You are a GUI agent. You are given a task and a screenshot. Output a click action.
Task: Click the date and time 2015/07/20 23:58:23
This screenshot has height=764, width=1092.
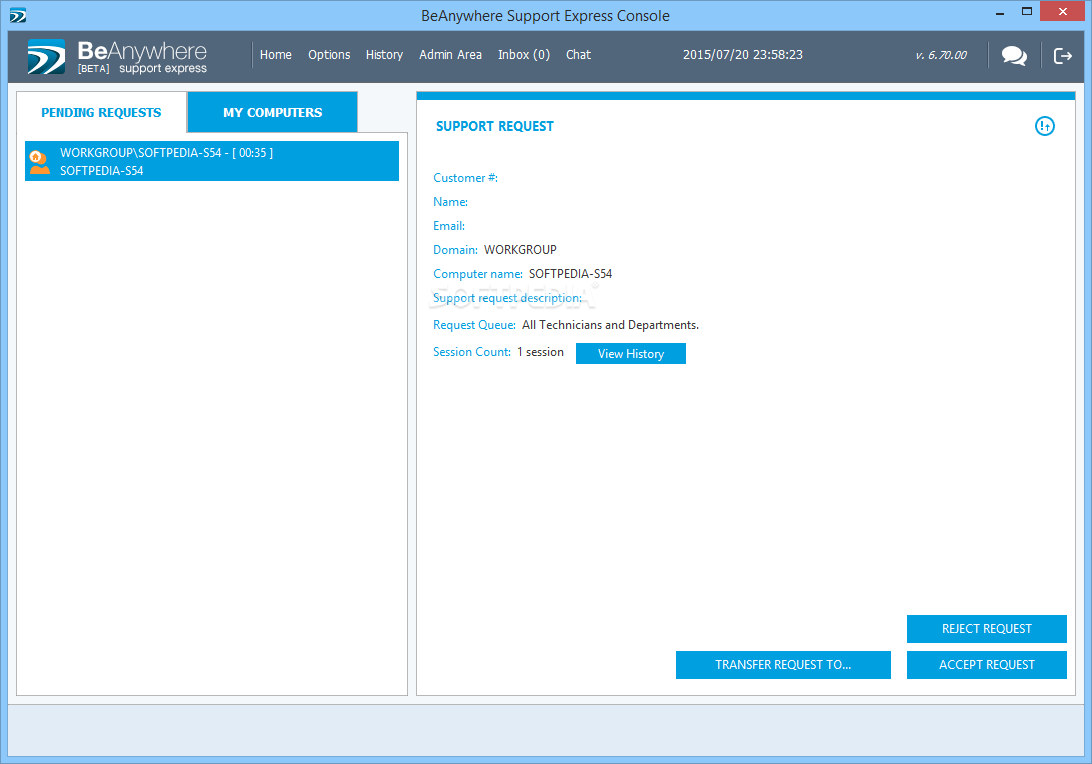[x=742, y=54]
